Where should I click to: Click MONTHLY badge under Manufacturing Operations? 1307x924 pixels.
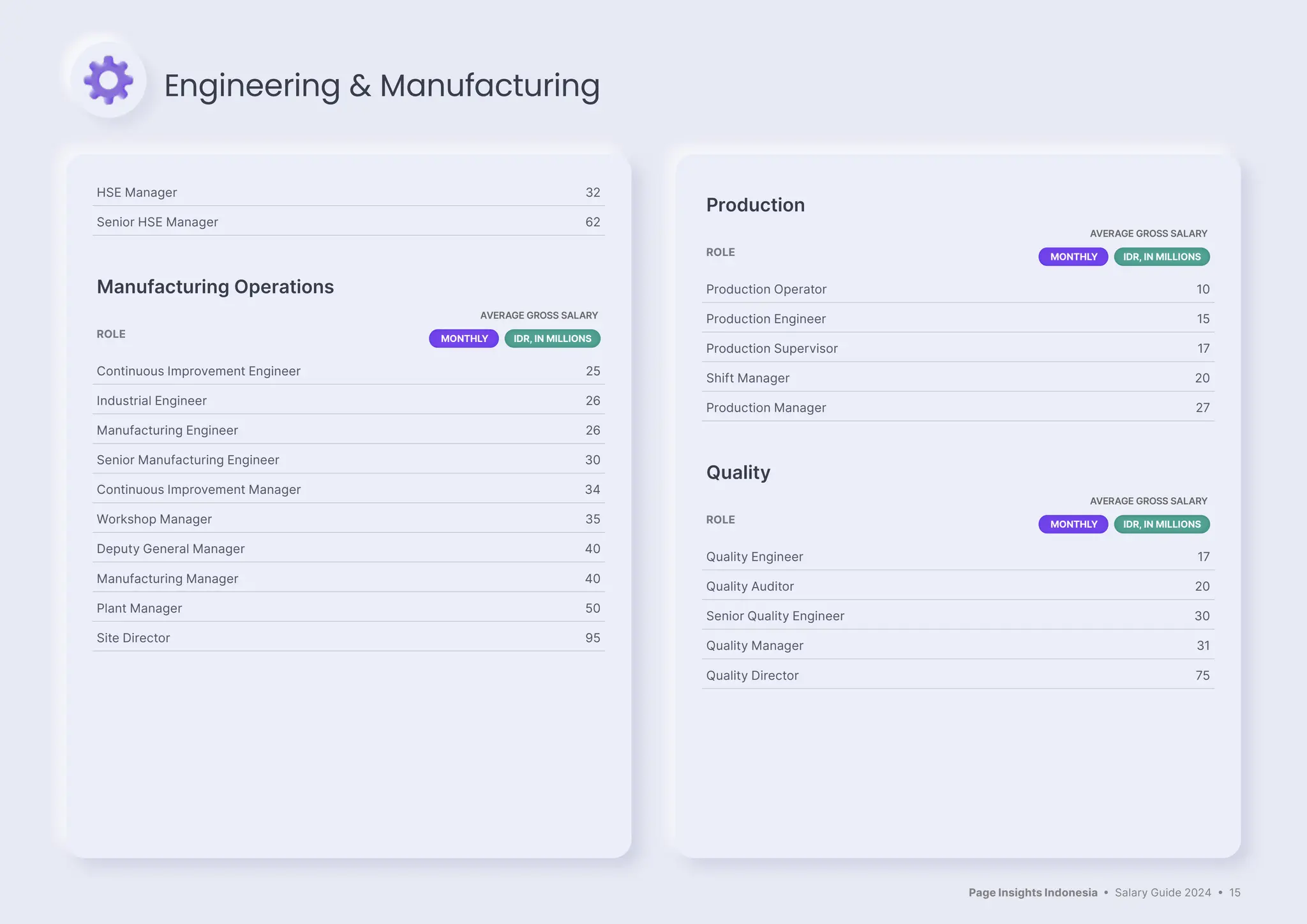pos(464,339)
